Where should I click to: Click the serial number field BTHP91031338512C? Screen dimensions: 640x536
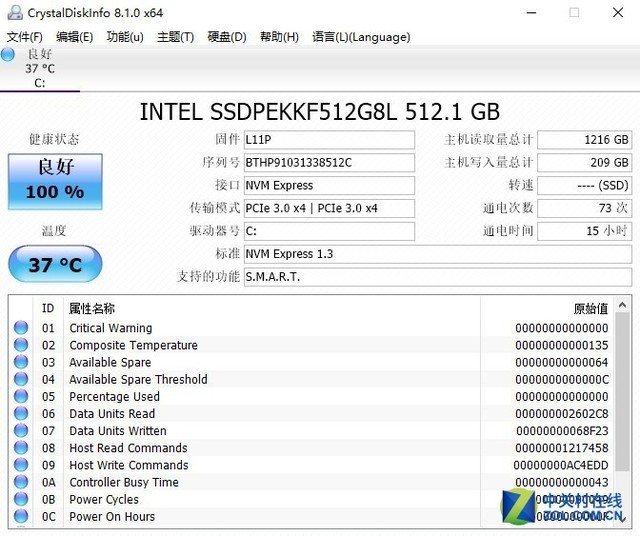pos(329,163)
